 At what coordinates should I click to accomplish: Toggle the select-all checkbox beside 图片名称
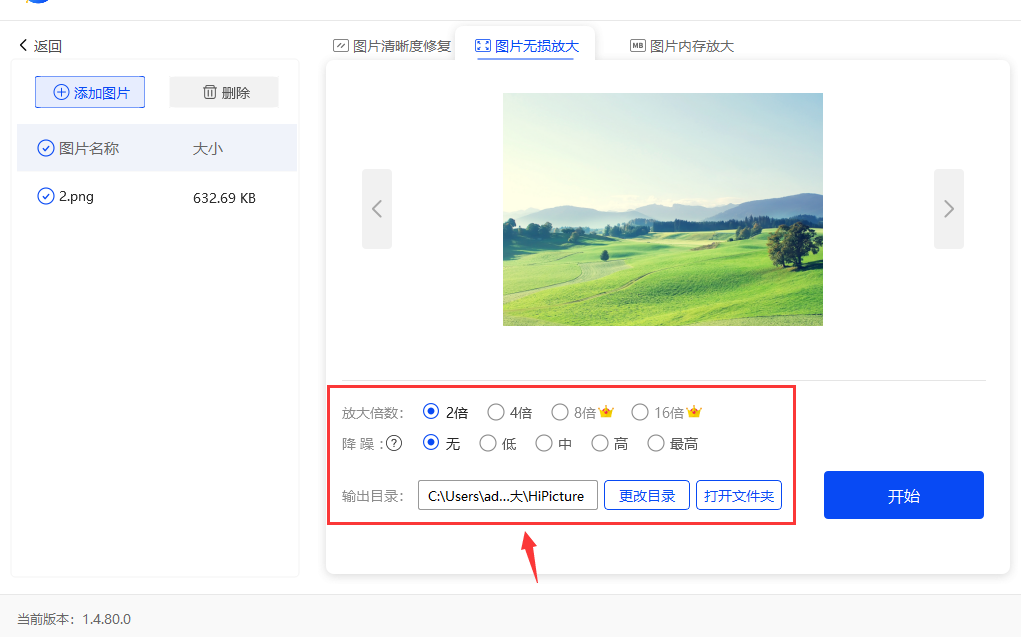click(45, 147)
